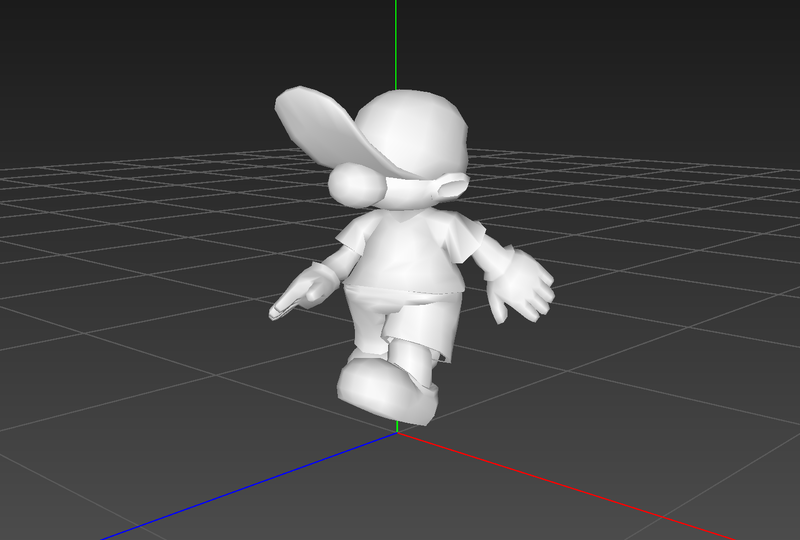
Task: Click the large front shoe
Action: click(385, 388)
